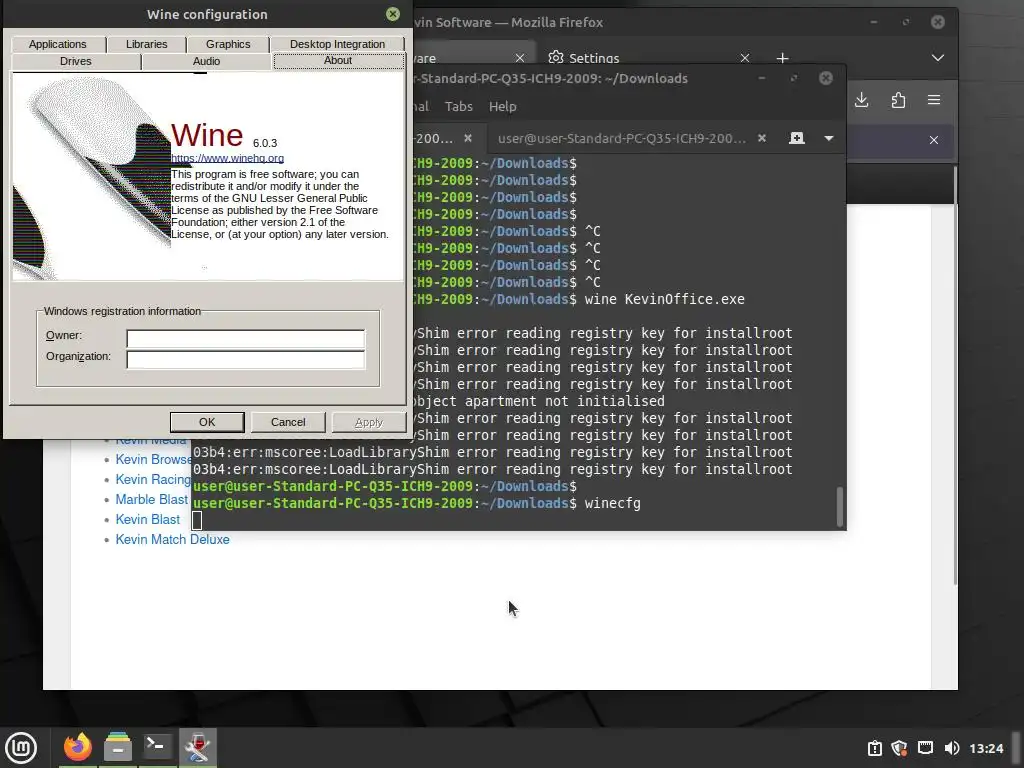The height and width of the screenshot is (768, 1024).
Task: Select the Desktop Integration tab
Action: (x=338, y=44)
